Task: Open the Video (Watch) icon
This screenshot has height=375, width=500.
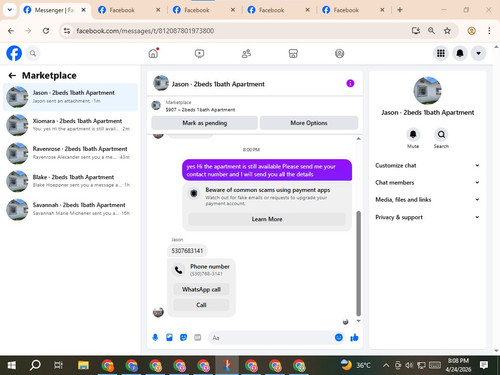Action: pyautogui.click(x=199, y=53)
